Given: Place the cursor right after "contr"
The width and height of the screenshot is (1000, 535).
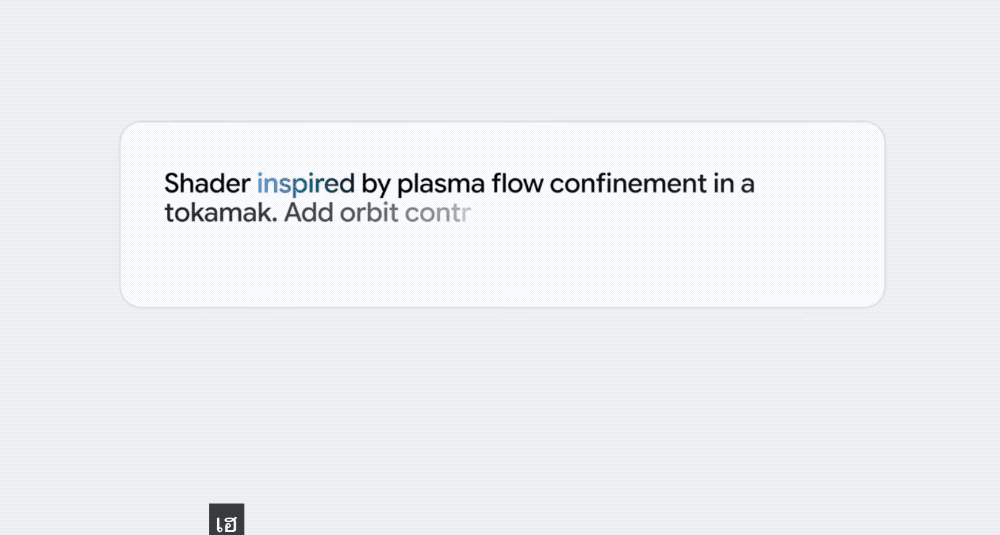Looking at the screenshot, I should pyautogui.click(x=471, y=213).
